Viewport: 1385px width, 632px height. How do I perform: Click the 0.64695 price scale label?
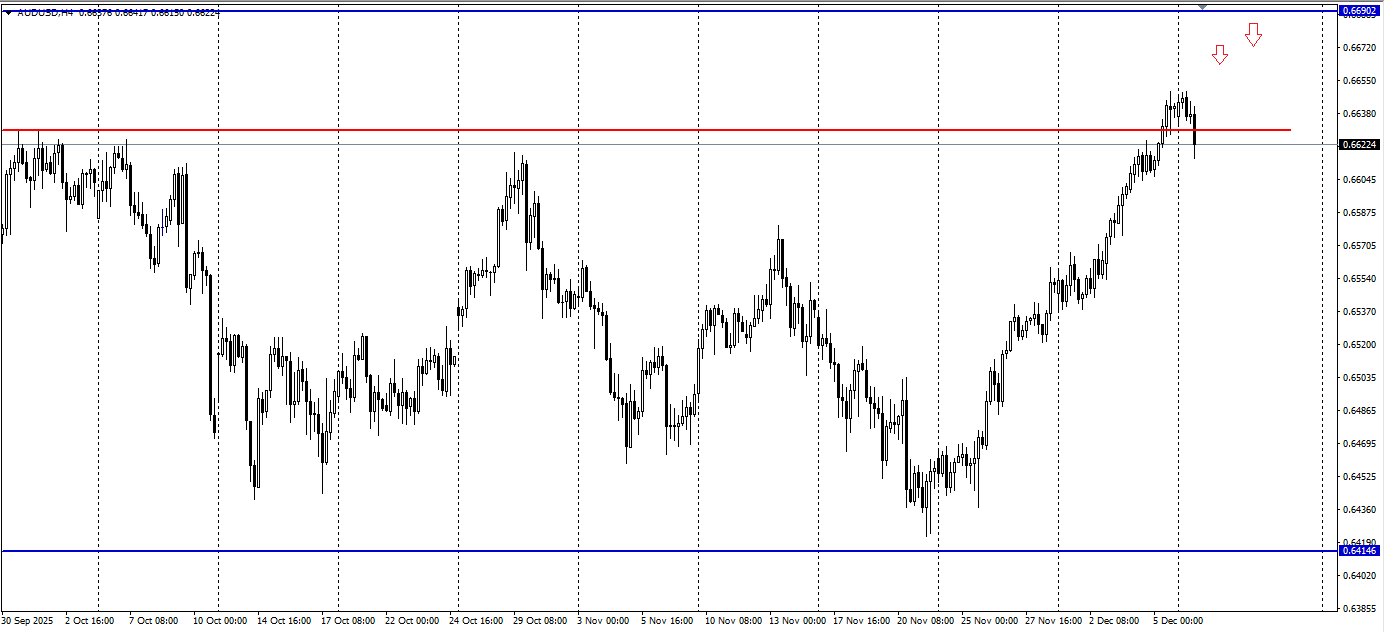tap(1361, 443)
